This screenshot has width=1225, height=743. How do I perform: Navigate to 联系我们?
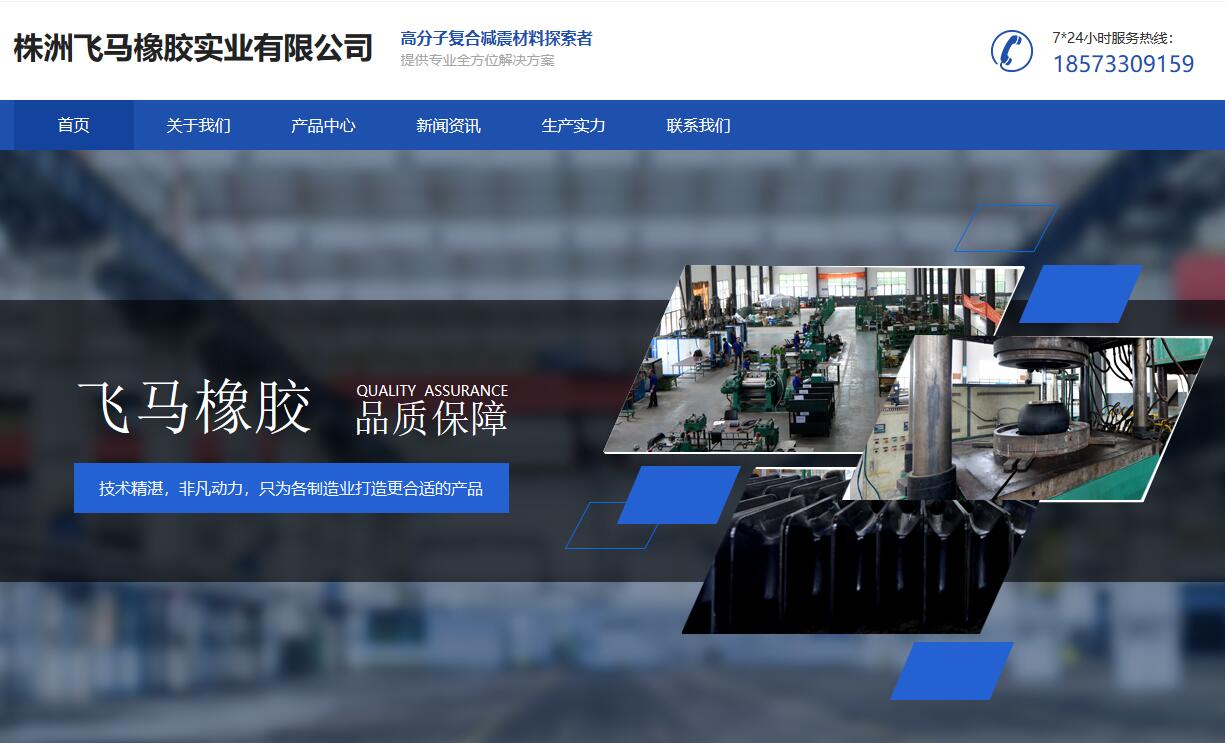coord(698,125)
